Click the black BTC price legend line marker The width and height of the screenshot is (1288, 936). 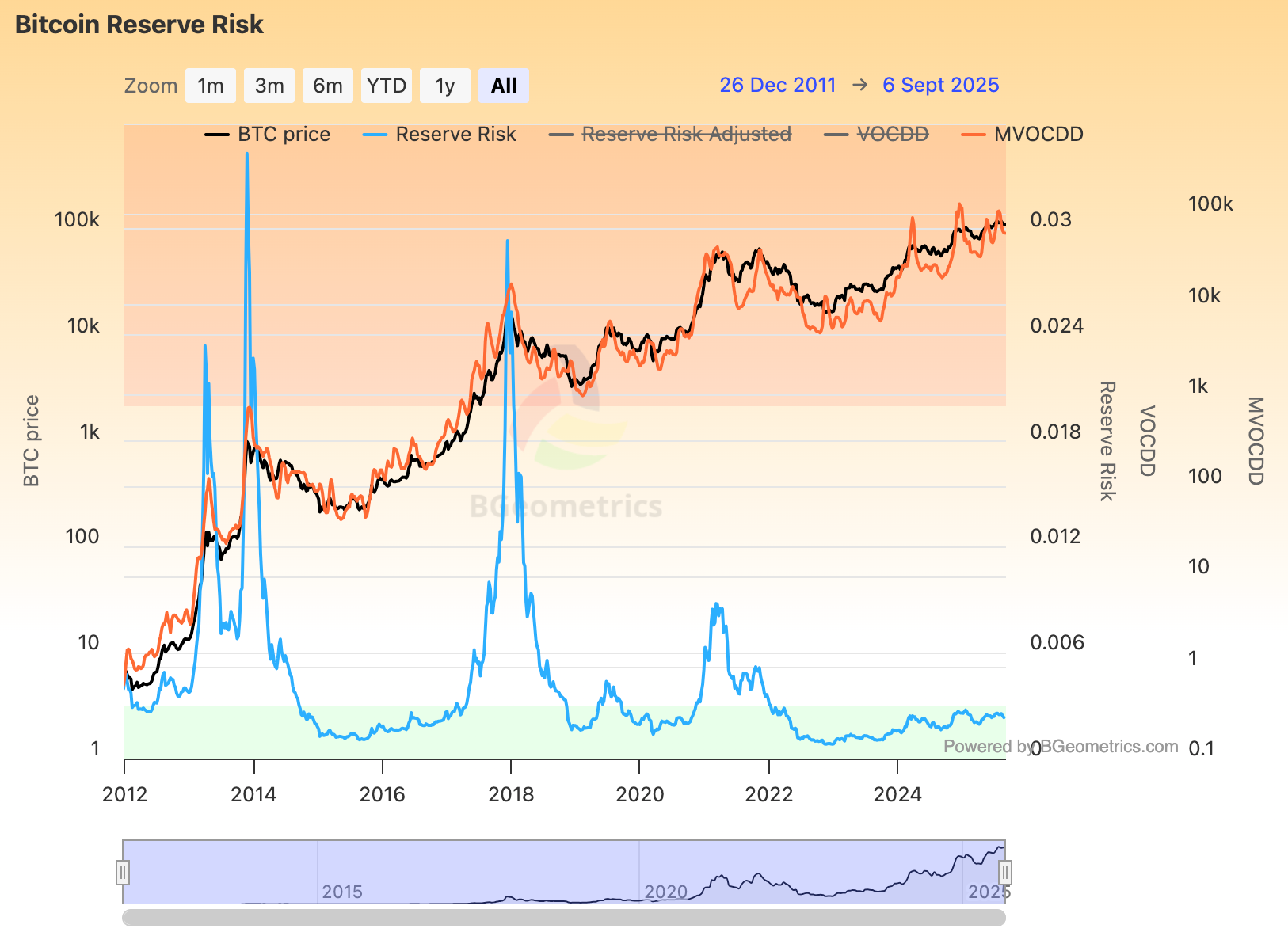pos(217,135)
